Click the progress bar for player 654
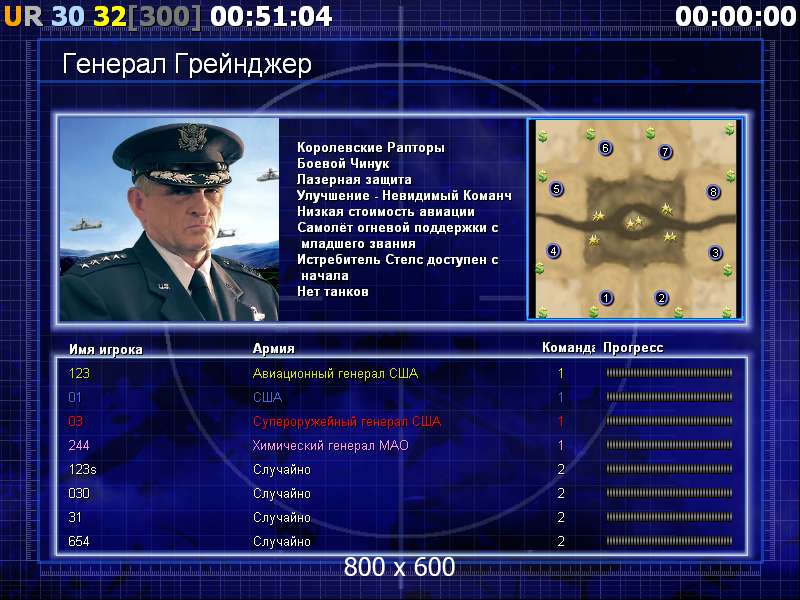Viewport: 800px width, 600px height. [669, 541]
